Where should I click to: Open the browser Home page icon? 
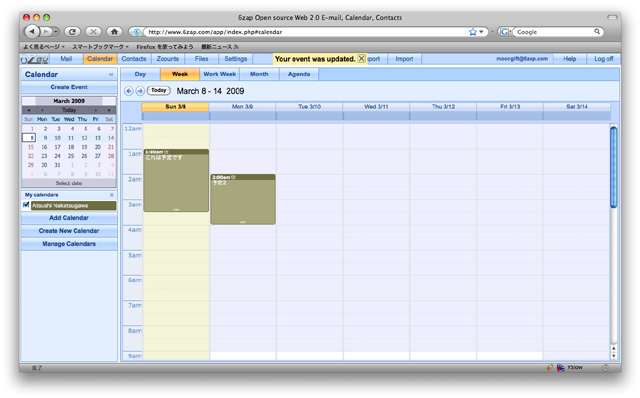coord(114,31)
